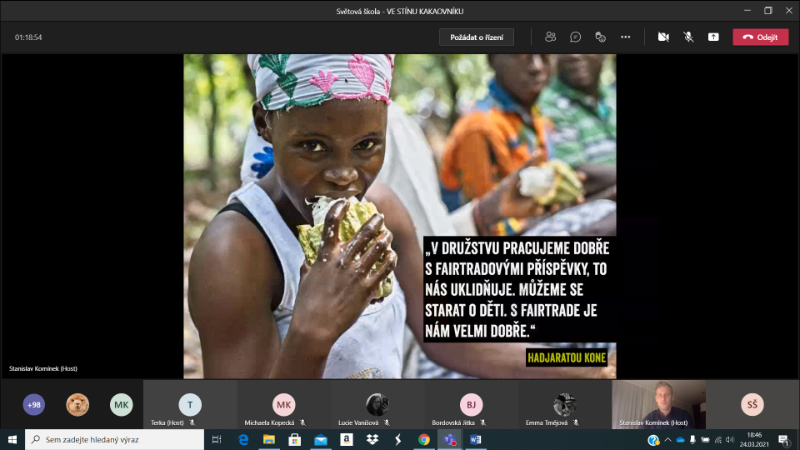The width and height of the screenshot is (800, 450).
Task: Click the Požádat o řízení button
Action: (x=476, y=37)
